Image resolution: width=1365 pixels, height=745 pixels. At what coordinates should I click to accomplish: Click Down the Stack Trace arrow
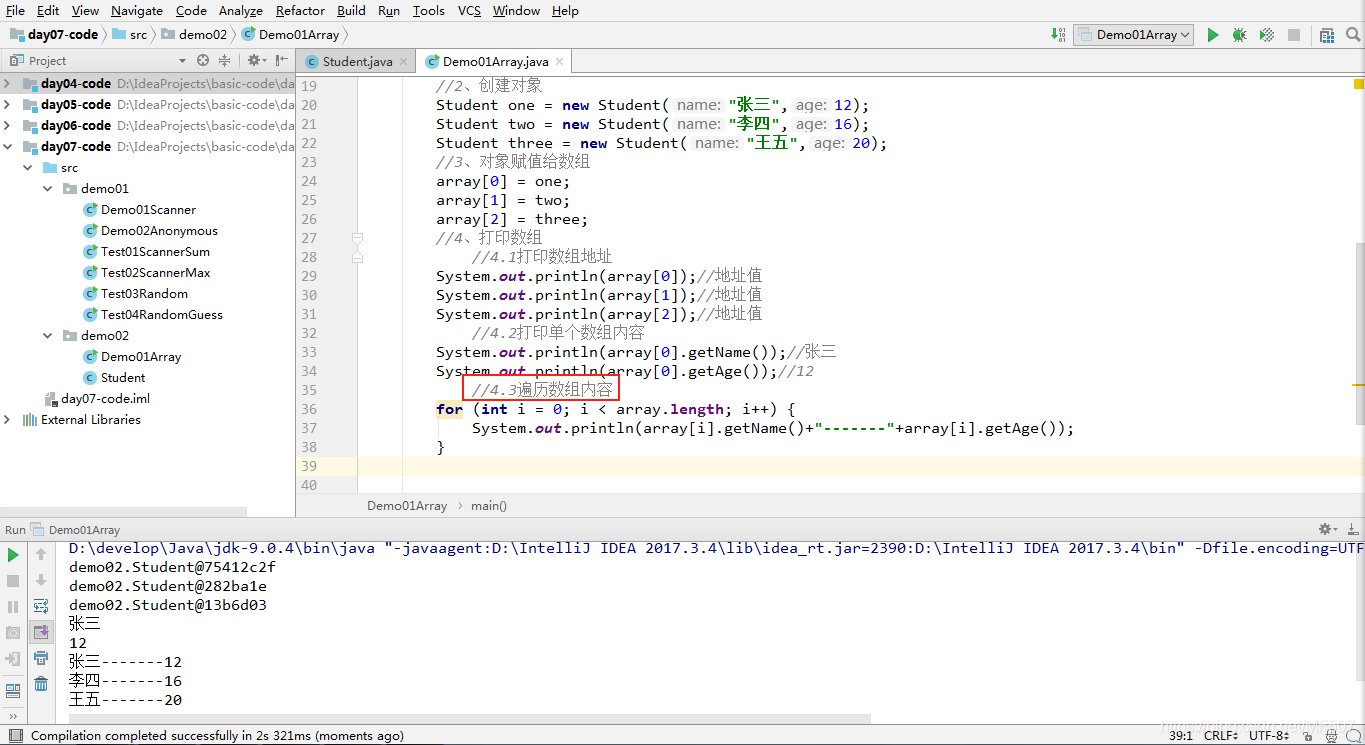click(41, 580)
